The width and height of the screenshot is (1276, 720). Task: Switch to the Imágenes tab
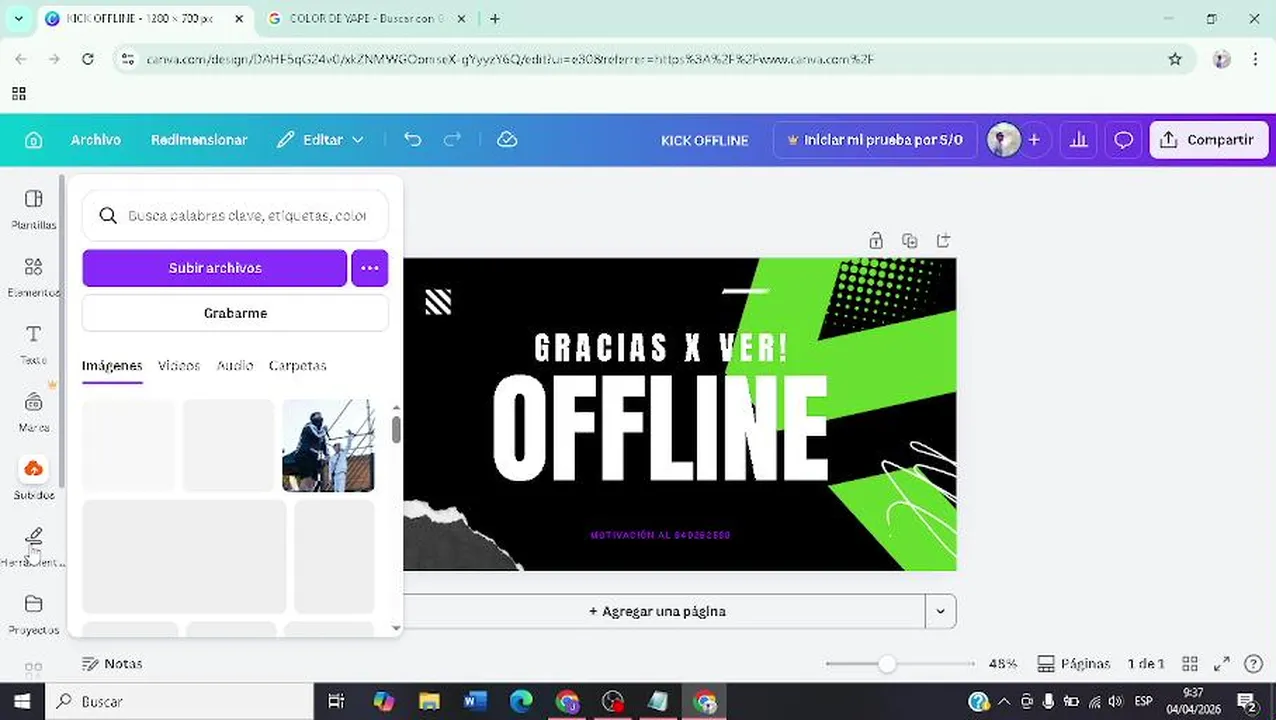[x=112, y=366]
